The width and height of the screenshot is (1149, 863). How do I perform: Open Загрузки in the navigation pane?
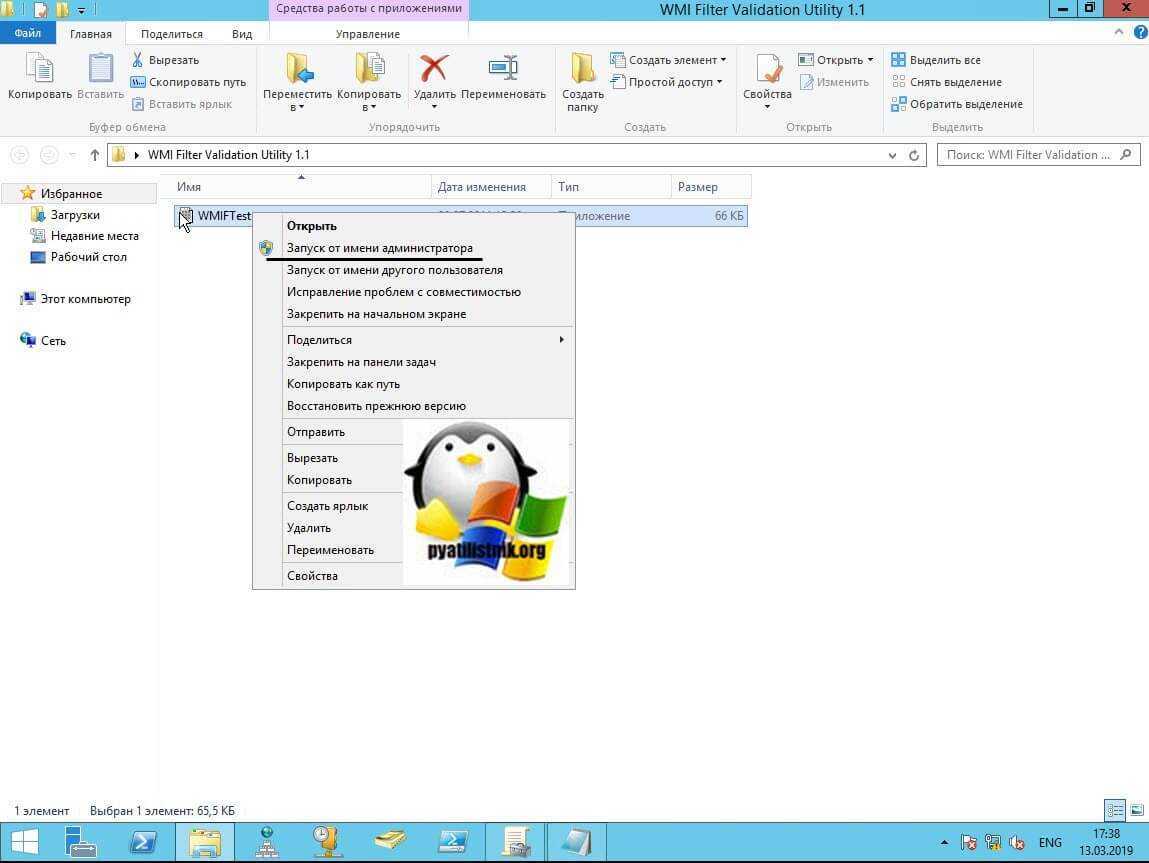pos(75,215)
